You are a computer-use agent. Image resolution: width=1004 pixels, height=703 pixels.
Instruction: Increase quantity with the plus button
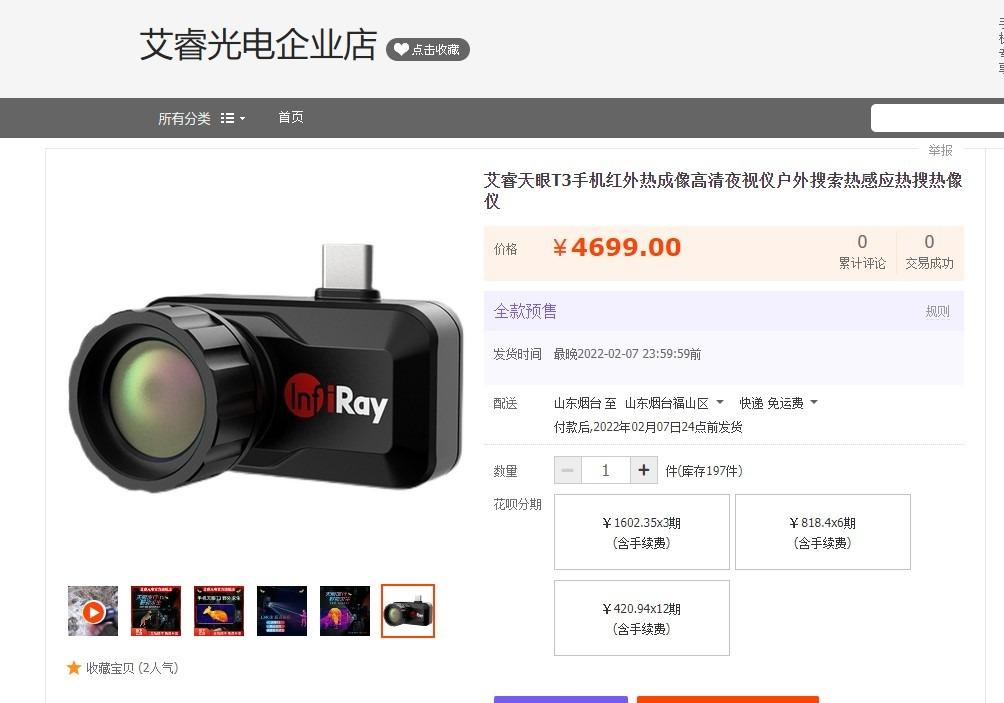coord(644,471)
